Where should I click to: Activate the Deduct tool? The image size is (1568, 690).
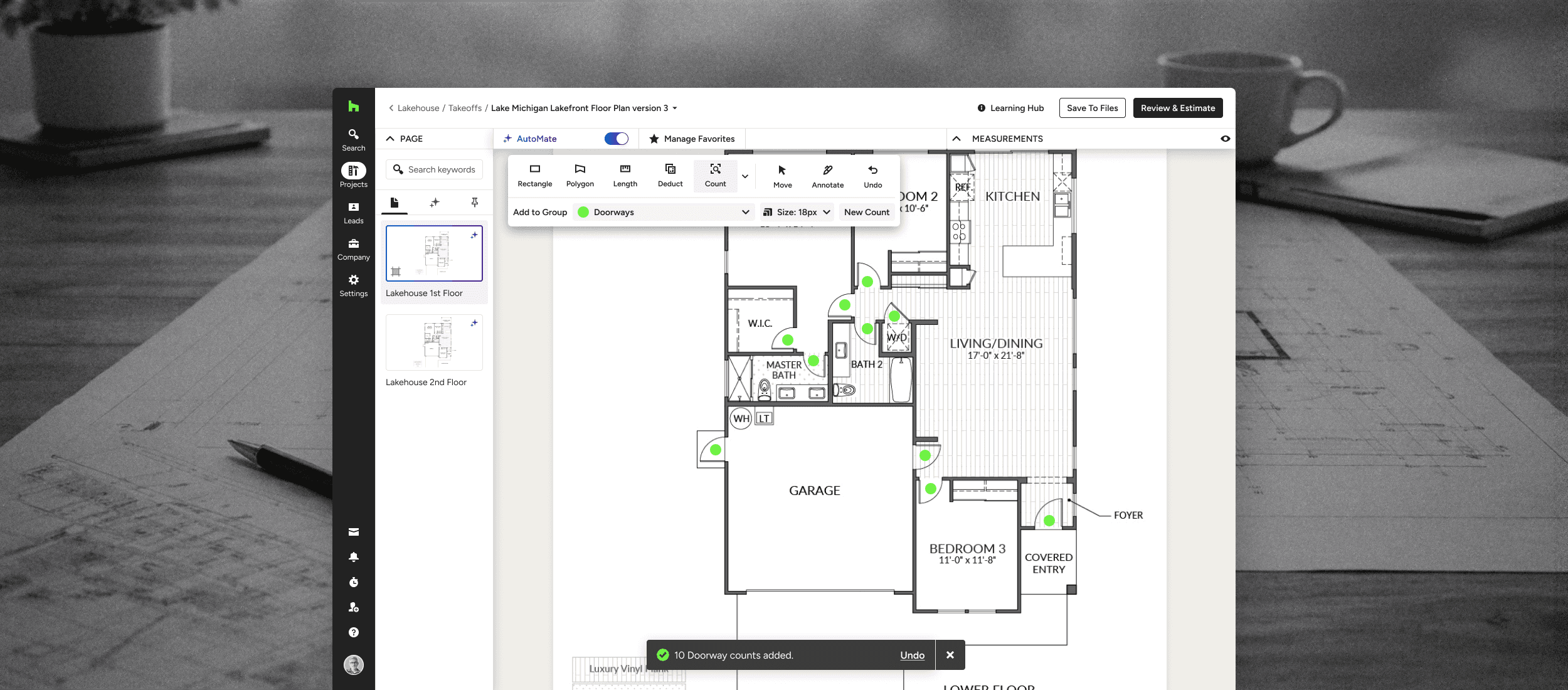click(x=670, y=175)
